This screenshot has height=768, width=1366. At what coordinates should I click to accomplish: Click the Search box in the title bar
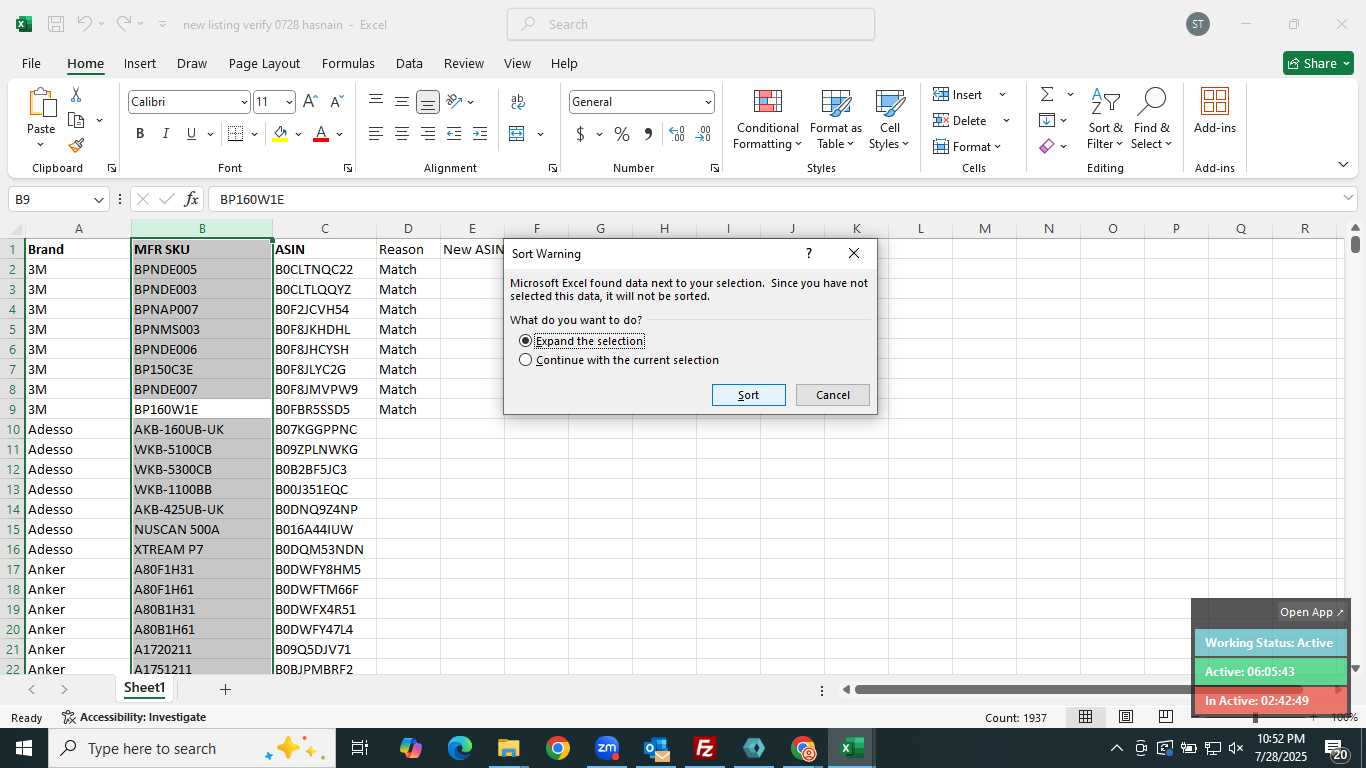691,24
